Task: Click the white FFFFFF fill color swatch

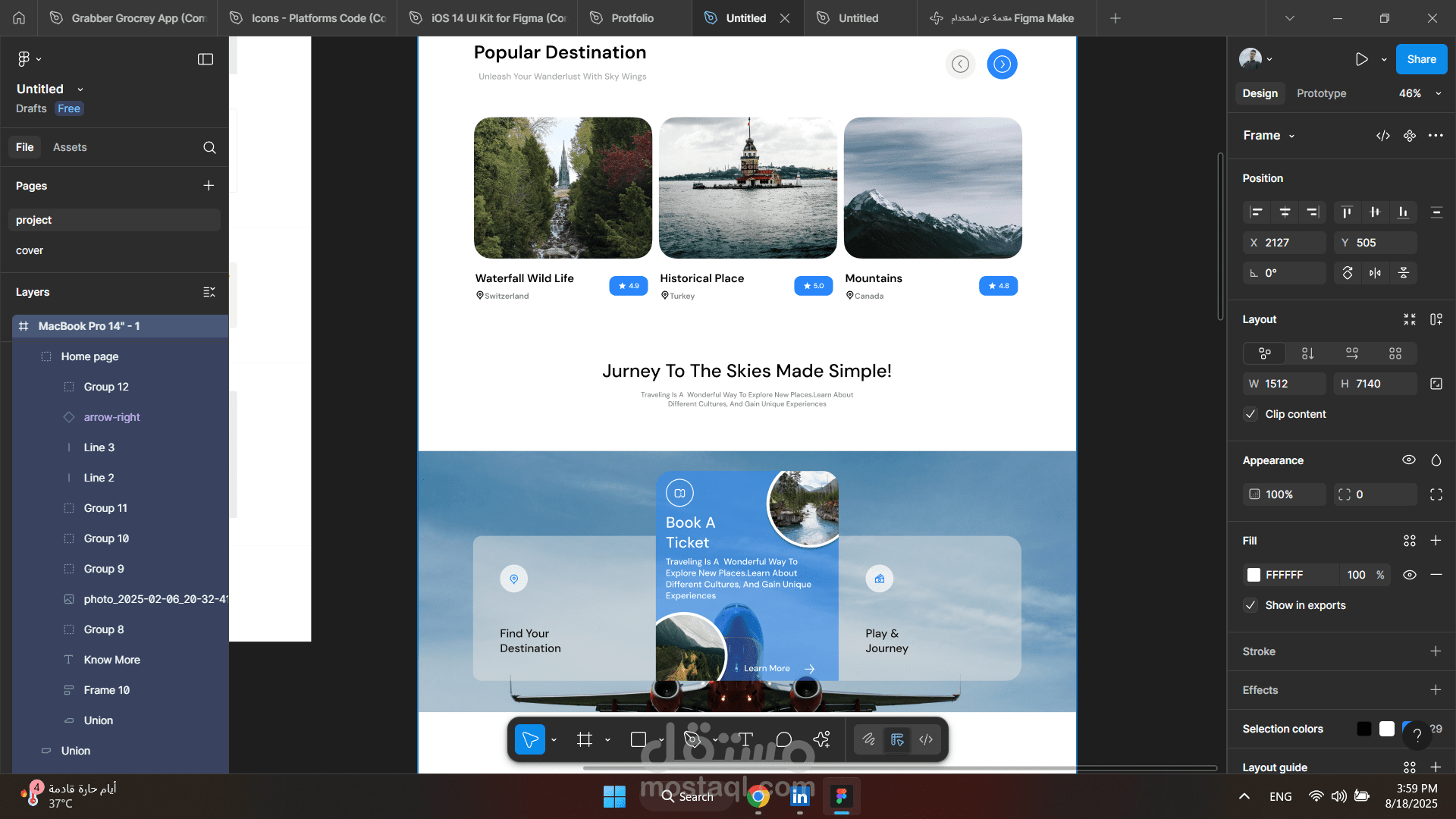Action: pyautogui.click(x=1254, y=575)
